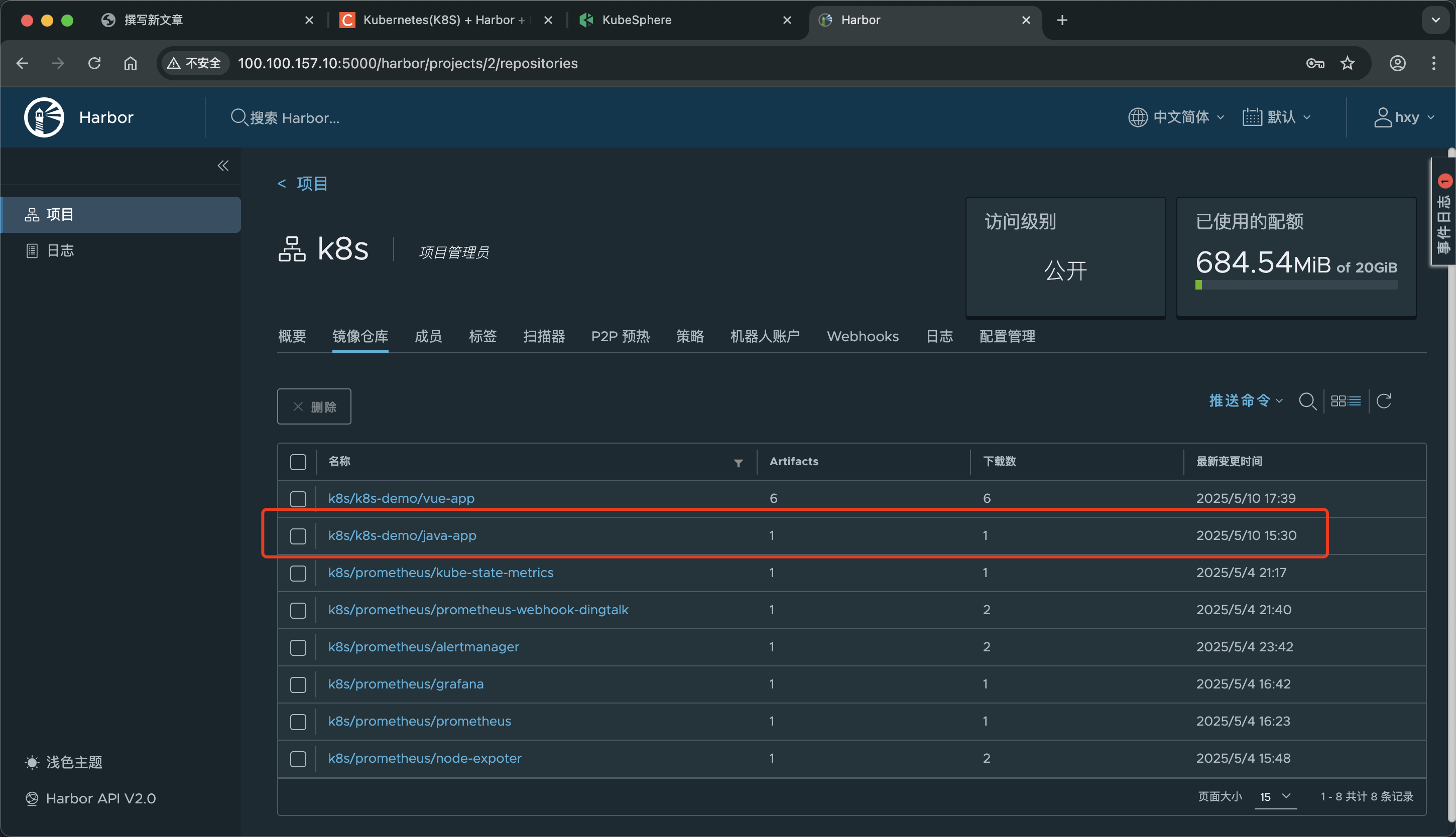Screen dimensions: 1456x837
Task: Go forward in browser history
Action: pyautogui.click(x=58, y=63)
